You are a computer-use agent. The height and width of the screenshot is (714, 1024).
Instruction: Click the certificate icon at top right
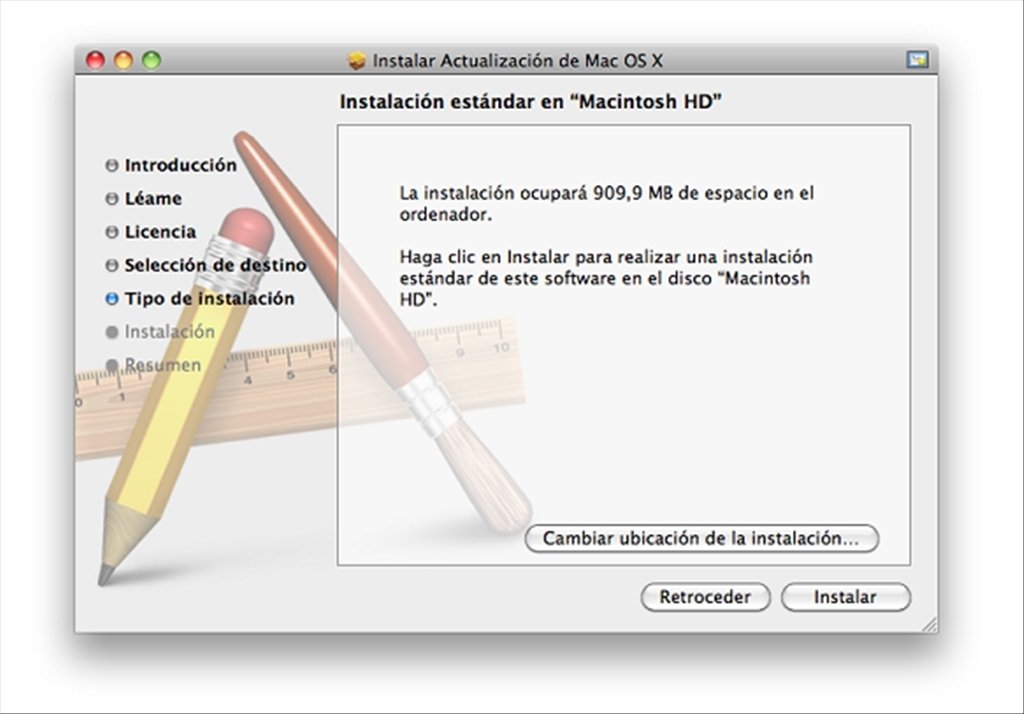pyautogui.click(x=917, y=60)
